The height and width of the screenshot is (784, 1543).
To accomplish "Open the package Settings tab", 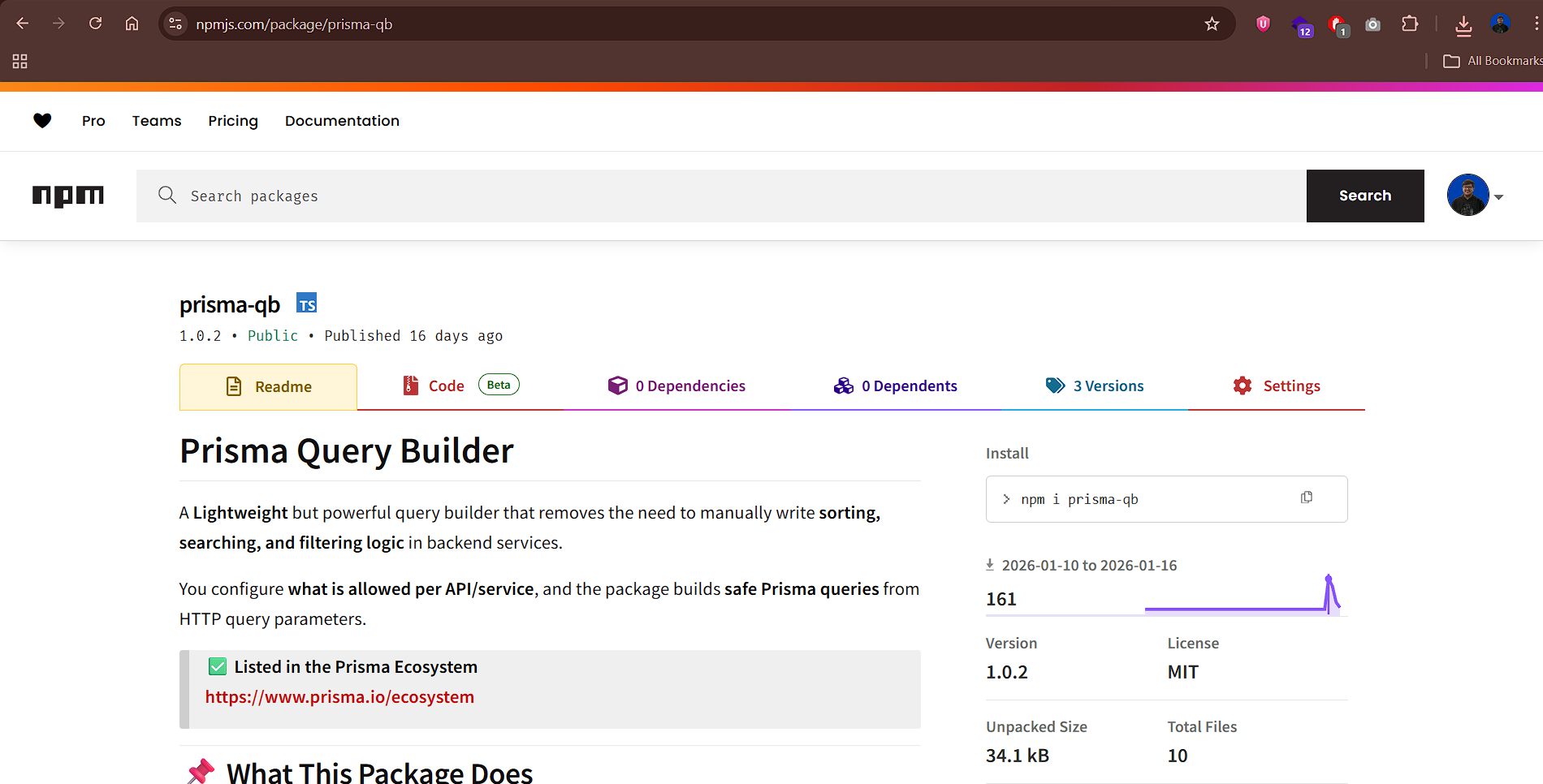I will [x=1276, y=386].
